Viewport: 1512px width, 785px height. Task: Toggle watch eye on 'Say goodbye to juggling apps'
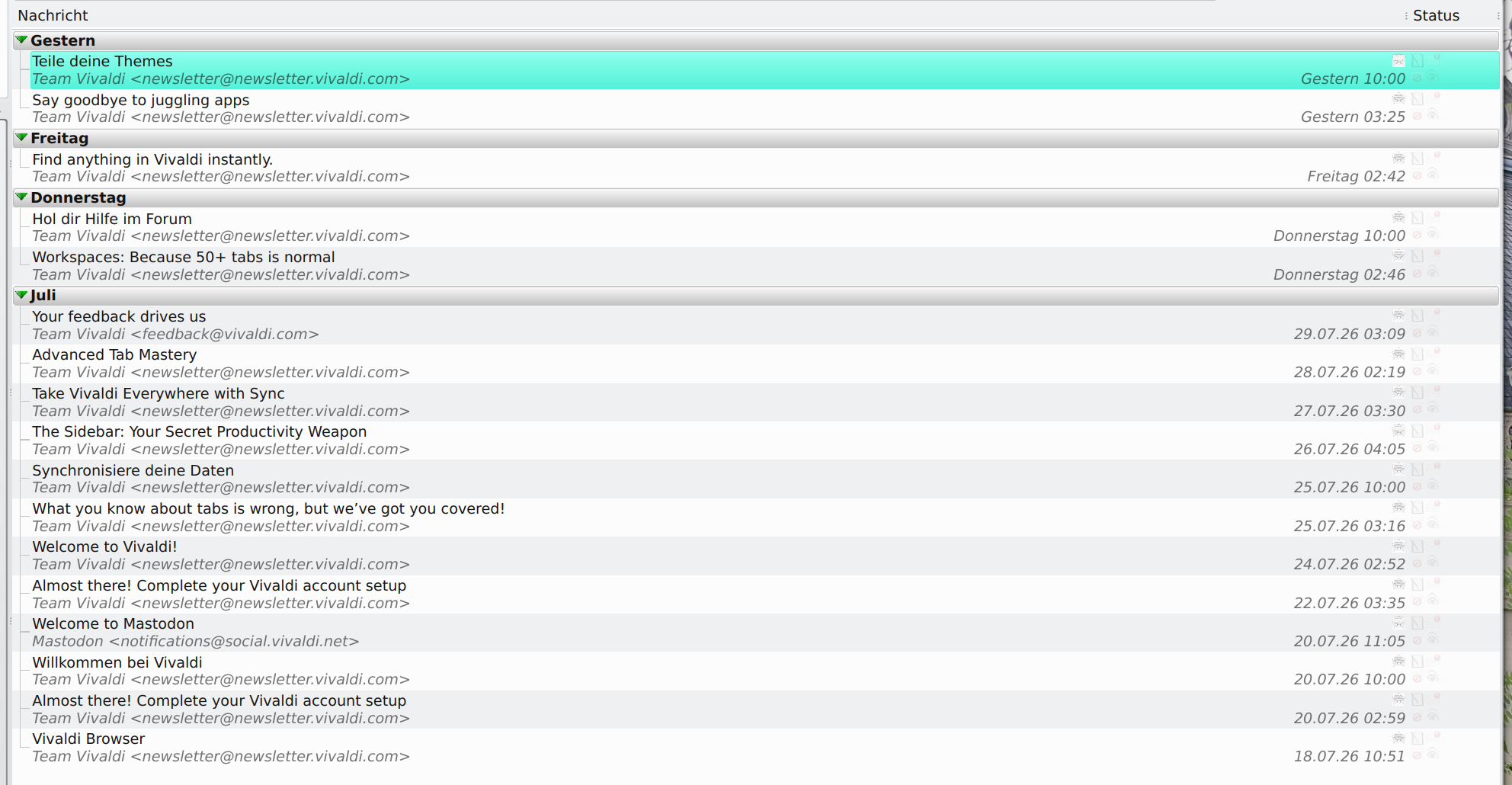[1433, 115]
